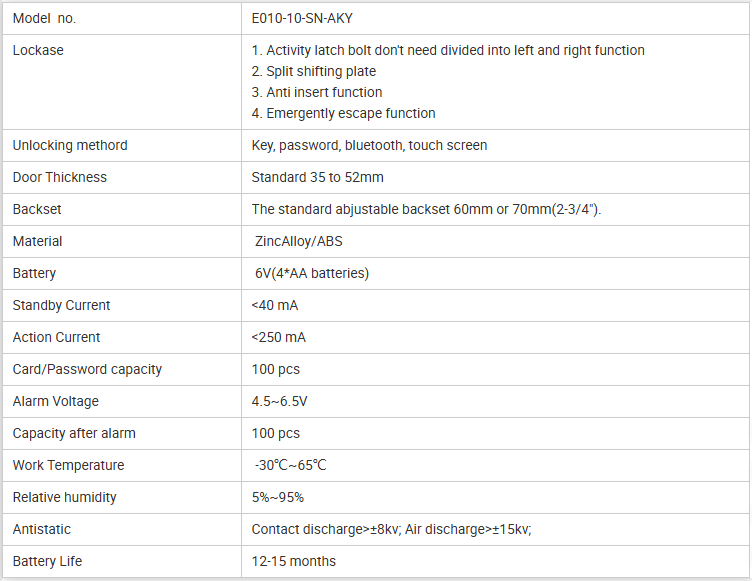Viewport: 752px width, 581px height.
Task: Click the 'Standard 35 to 52mm' value
Action: (x=317, y=177)
